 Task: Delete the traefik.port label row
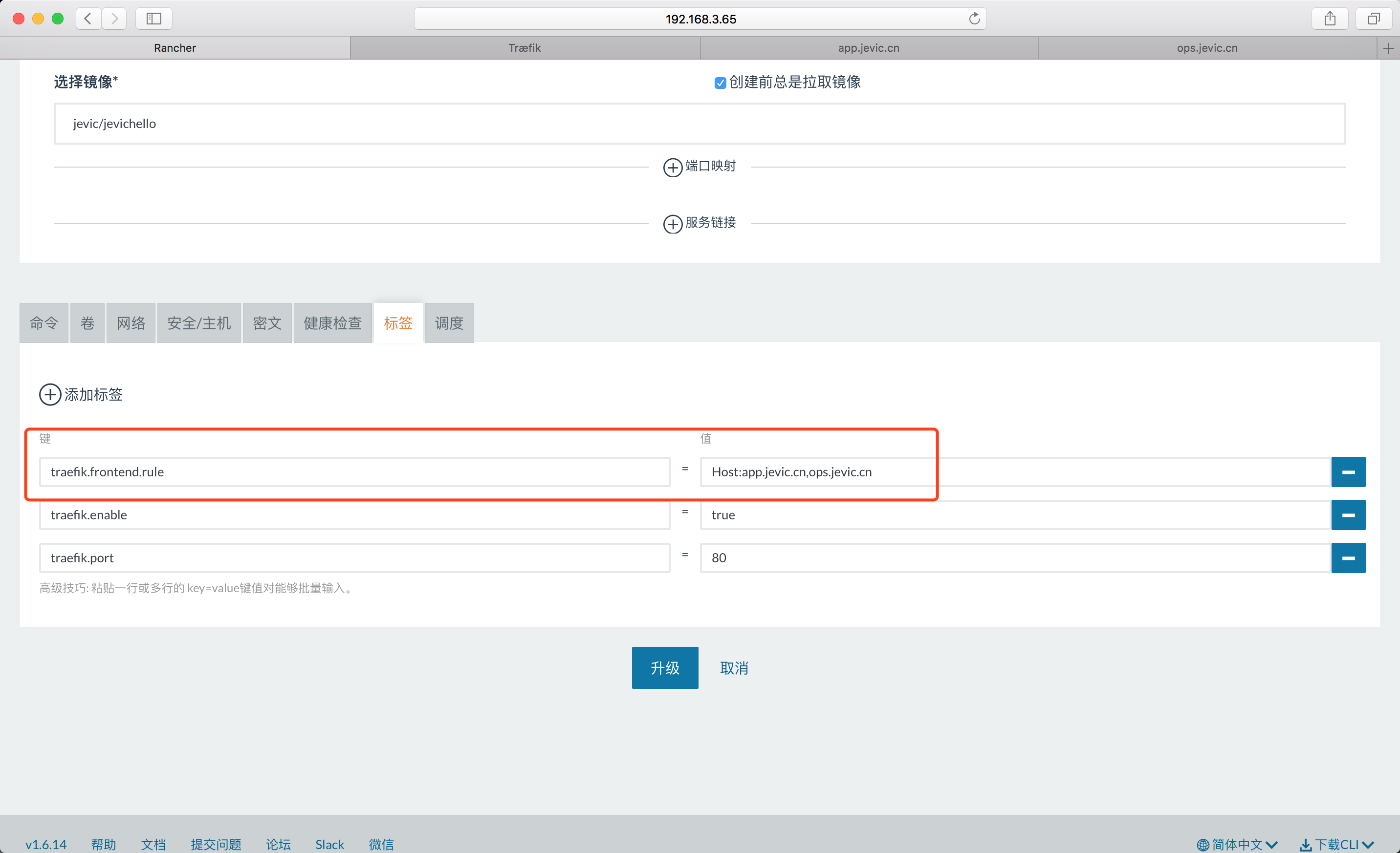click(1348, 558)
